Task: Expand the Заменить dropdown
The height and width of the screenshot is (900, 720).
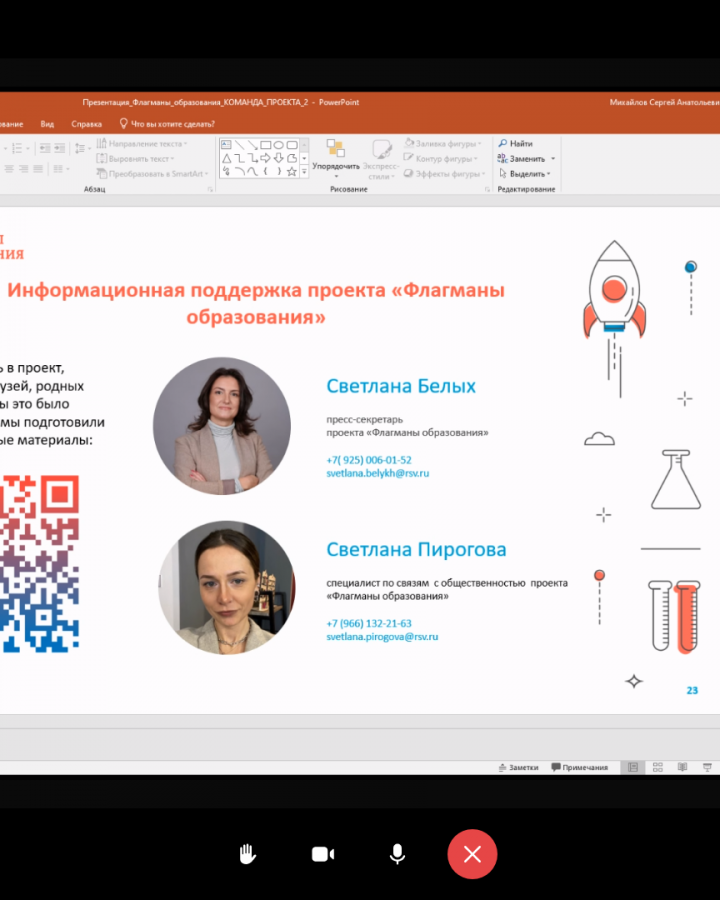Action: [553, 159]
